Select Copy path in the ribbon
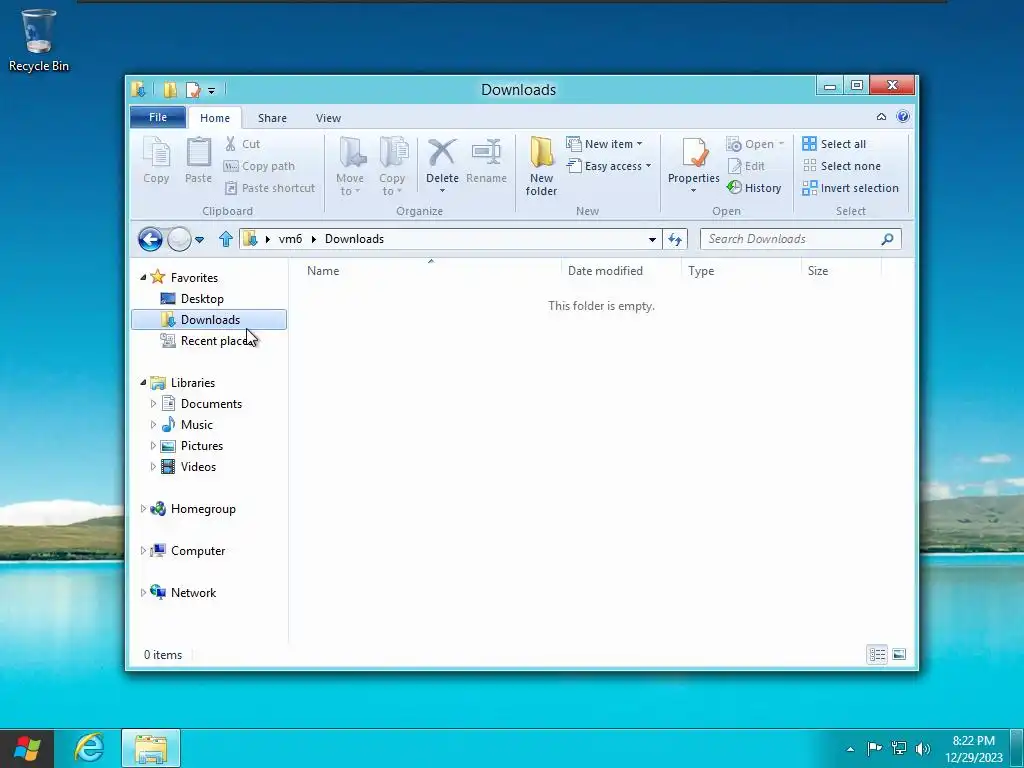The width and height of the screenshot is (1024, 768). 260,166
